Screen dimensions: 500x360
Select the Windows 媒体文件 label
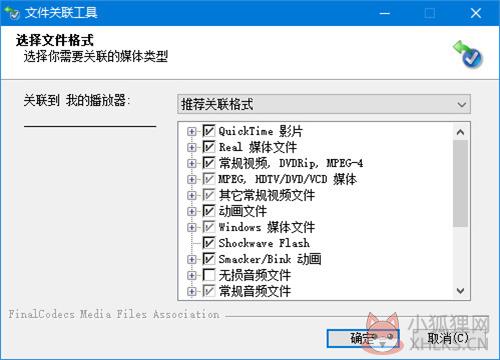click(267, 227)
